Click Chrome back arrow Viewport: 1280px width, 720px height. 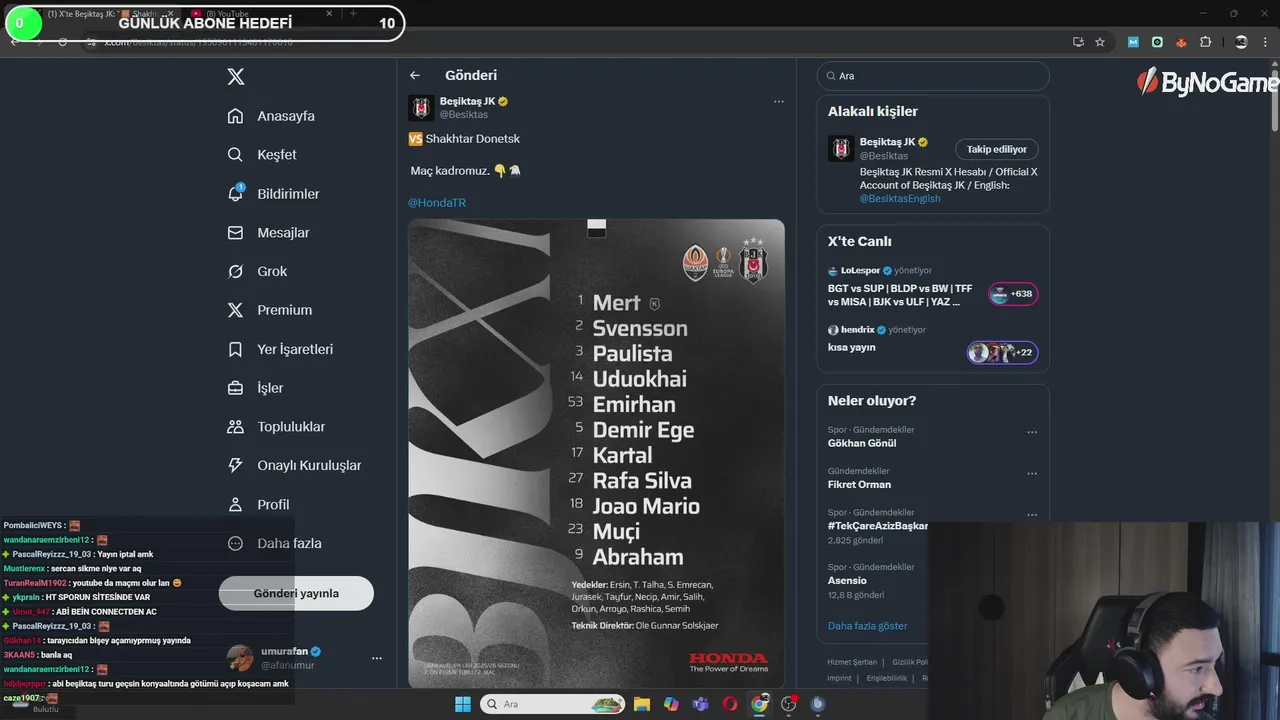[14, 42]
